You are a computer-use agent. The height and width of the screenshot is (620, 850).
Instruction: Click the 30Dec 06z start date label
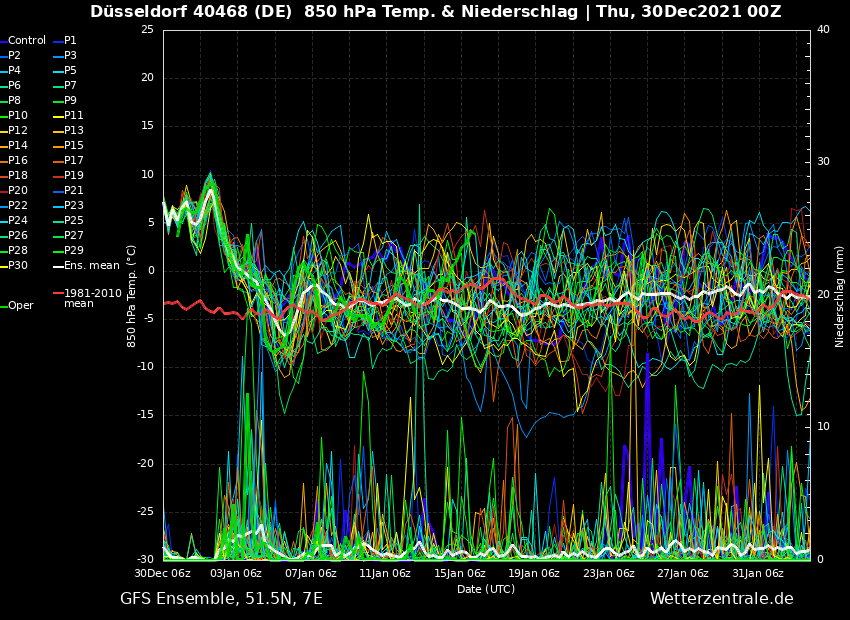pos(162,574)
